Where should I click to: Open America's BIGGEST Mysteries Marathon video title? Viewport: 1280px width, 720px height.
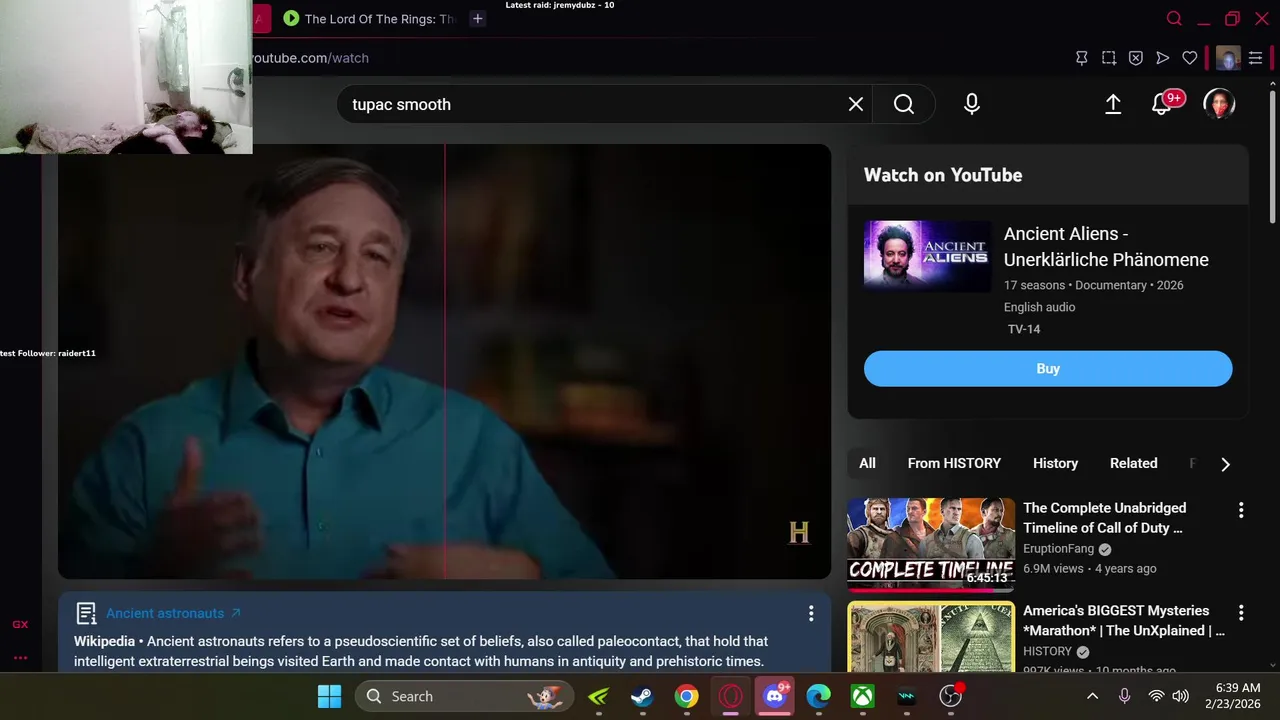tap(1123, 620)
